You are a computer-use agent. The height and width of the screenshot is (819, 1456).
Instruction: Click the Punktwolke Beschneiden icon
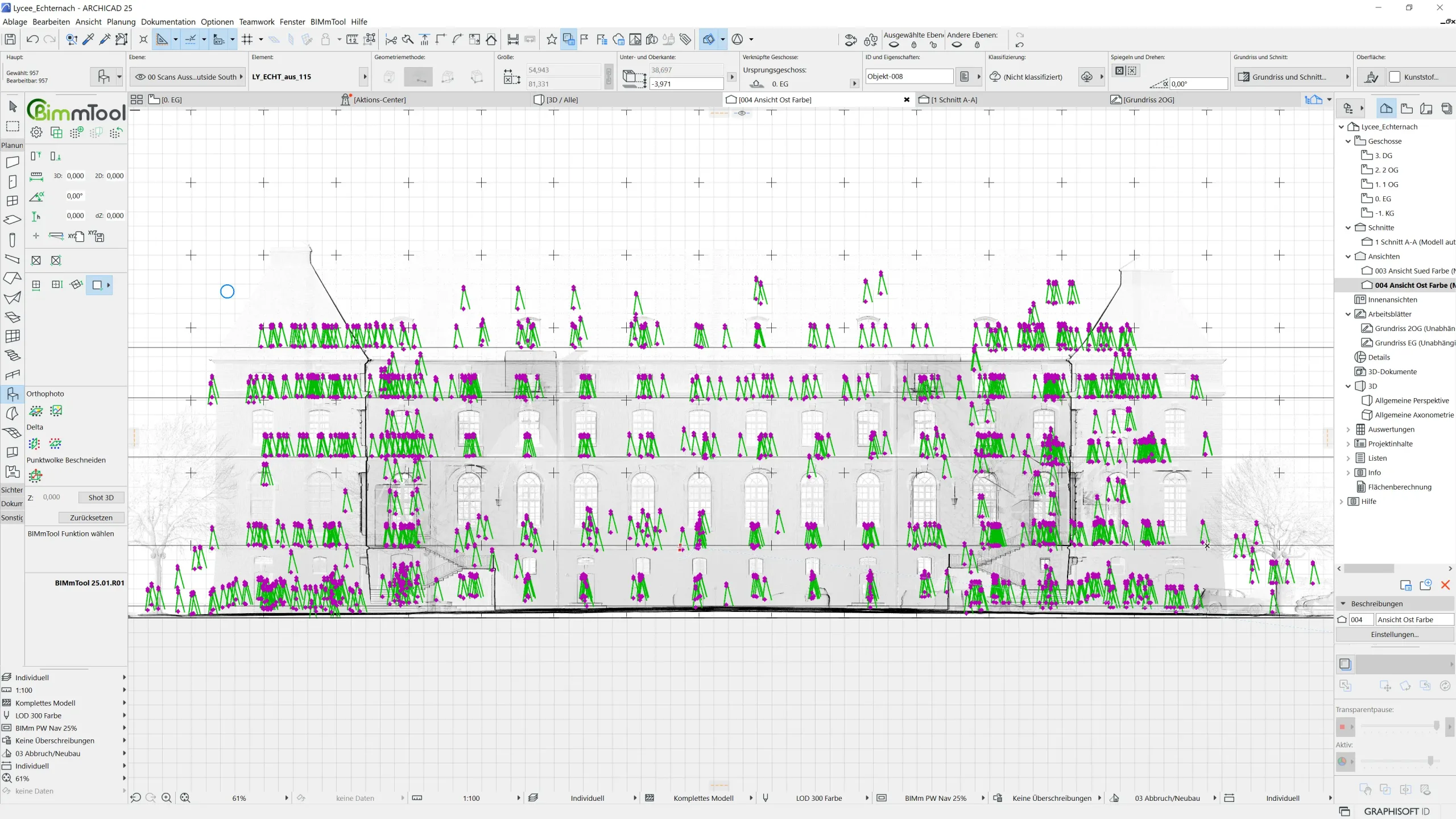pos(35,476)
